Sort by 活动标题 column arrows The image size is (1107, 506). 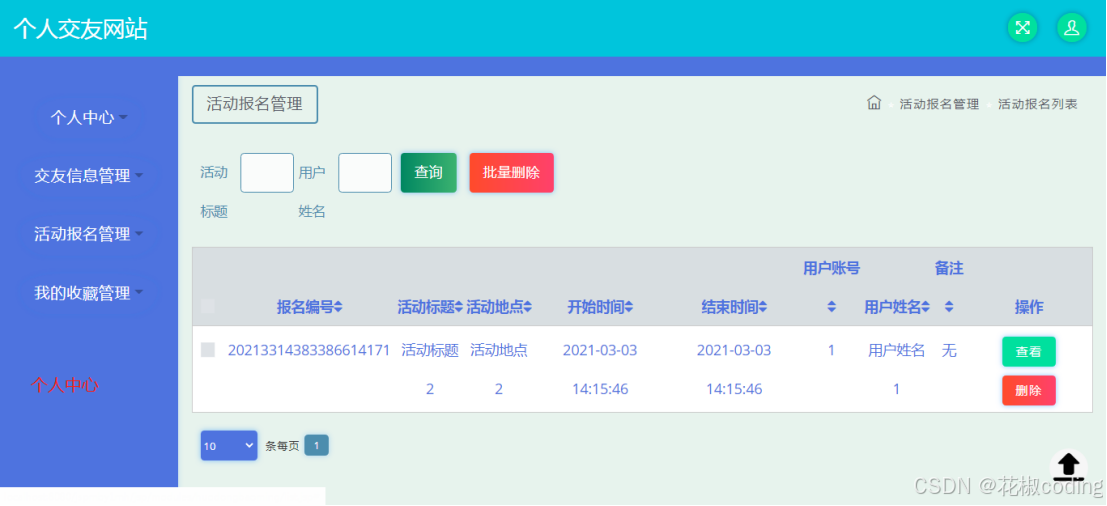(x=458, y=307)
